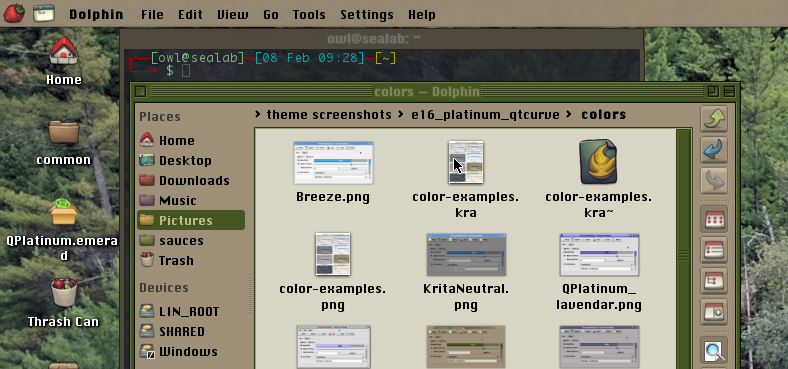The width and height of the screenshot is (788, 369).
Task: Open the Tools menu
Action: [x=309, y=15]
